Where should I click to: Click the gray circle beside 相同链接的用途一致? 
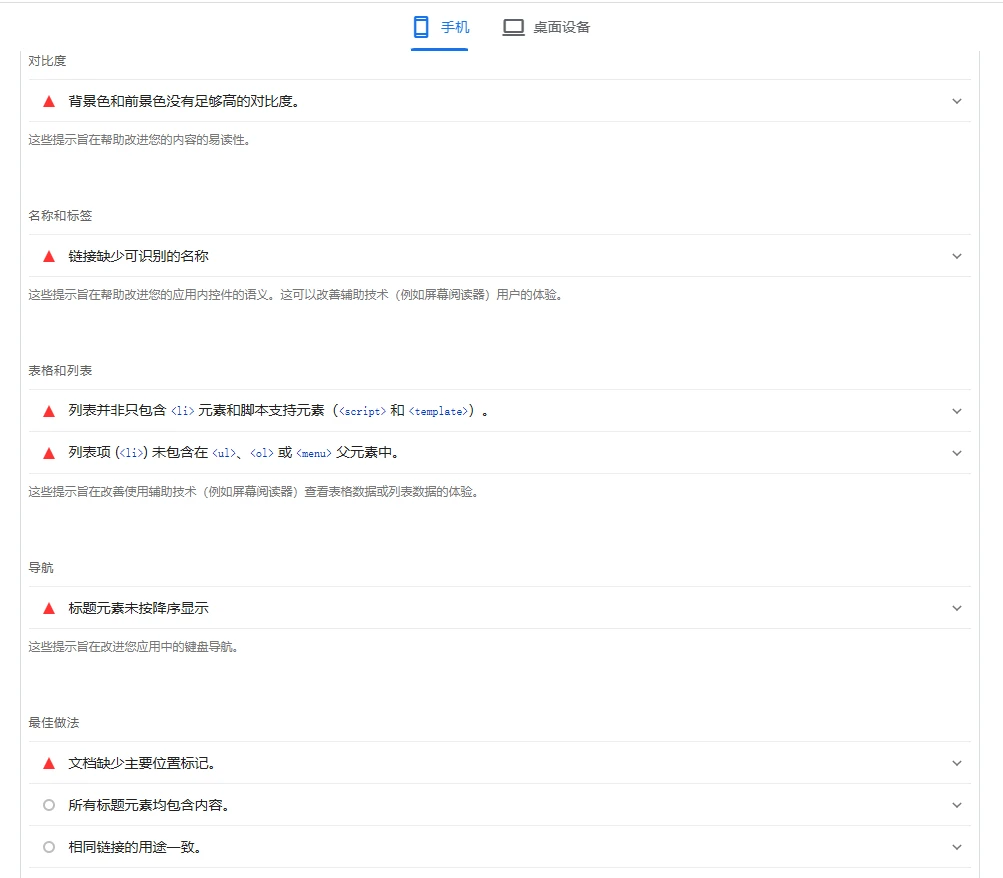point(49,847)
